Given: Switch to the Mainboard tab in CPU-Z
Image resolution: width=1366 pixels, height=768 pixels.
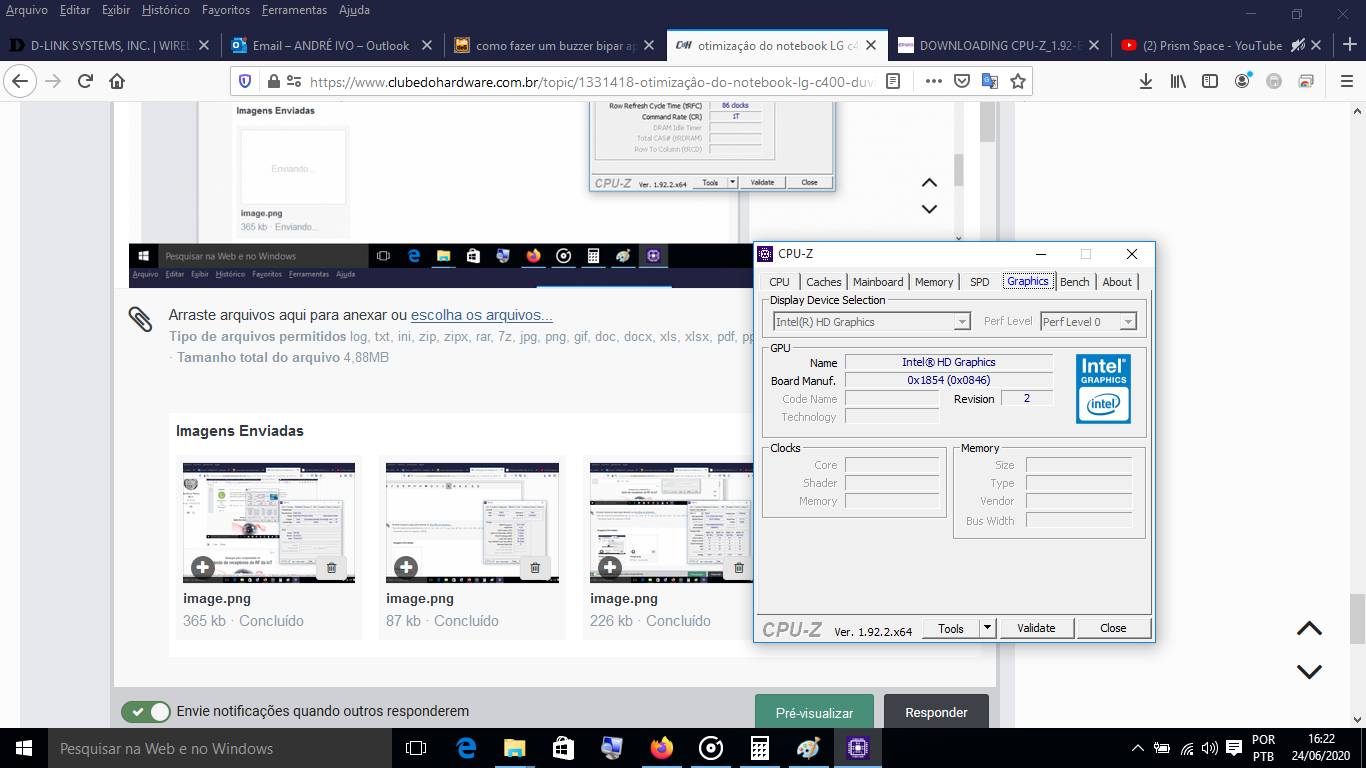Looking at the screenshot, I should [x=878, y=282].
